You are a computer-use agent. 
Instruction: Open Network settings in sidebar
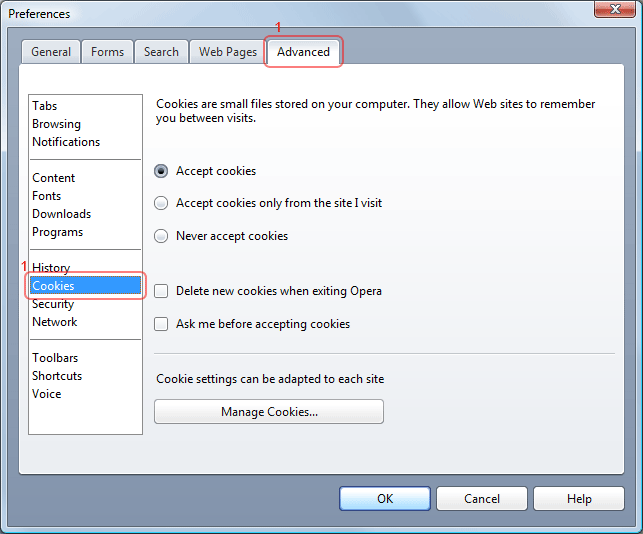(x=54, y=322)
